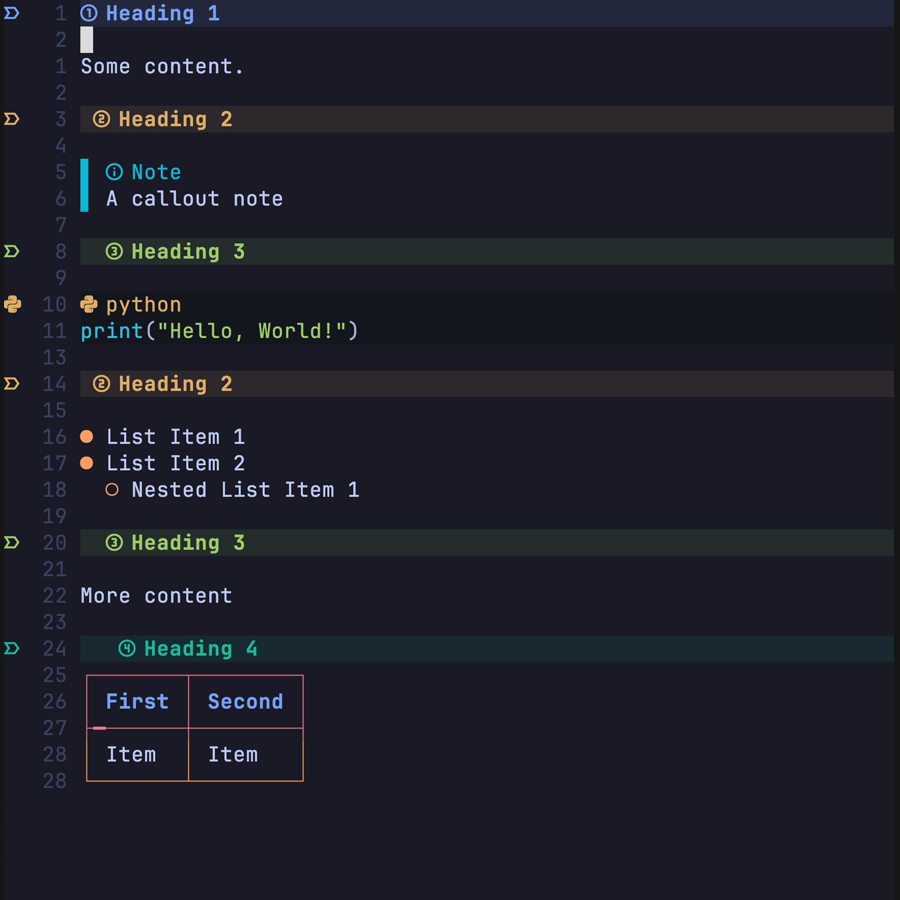This screenshot has width=900, height=900.
Task: Click the circled 4 icon before Heading 4
Action: [127, 649]
